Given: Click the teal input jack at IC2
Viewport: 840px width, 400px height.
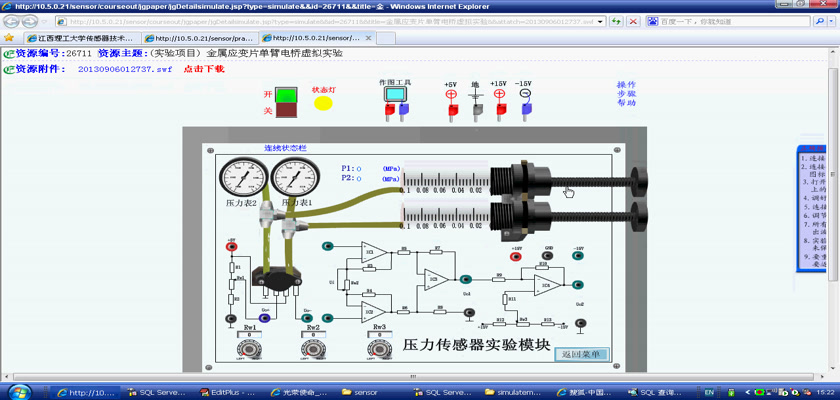Looking at the screenshot, I should (328, 318).
